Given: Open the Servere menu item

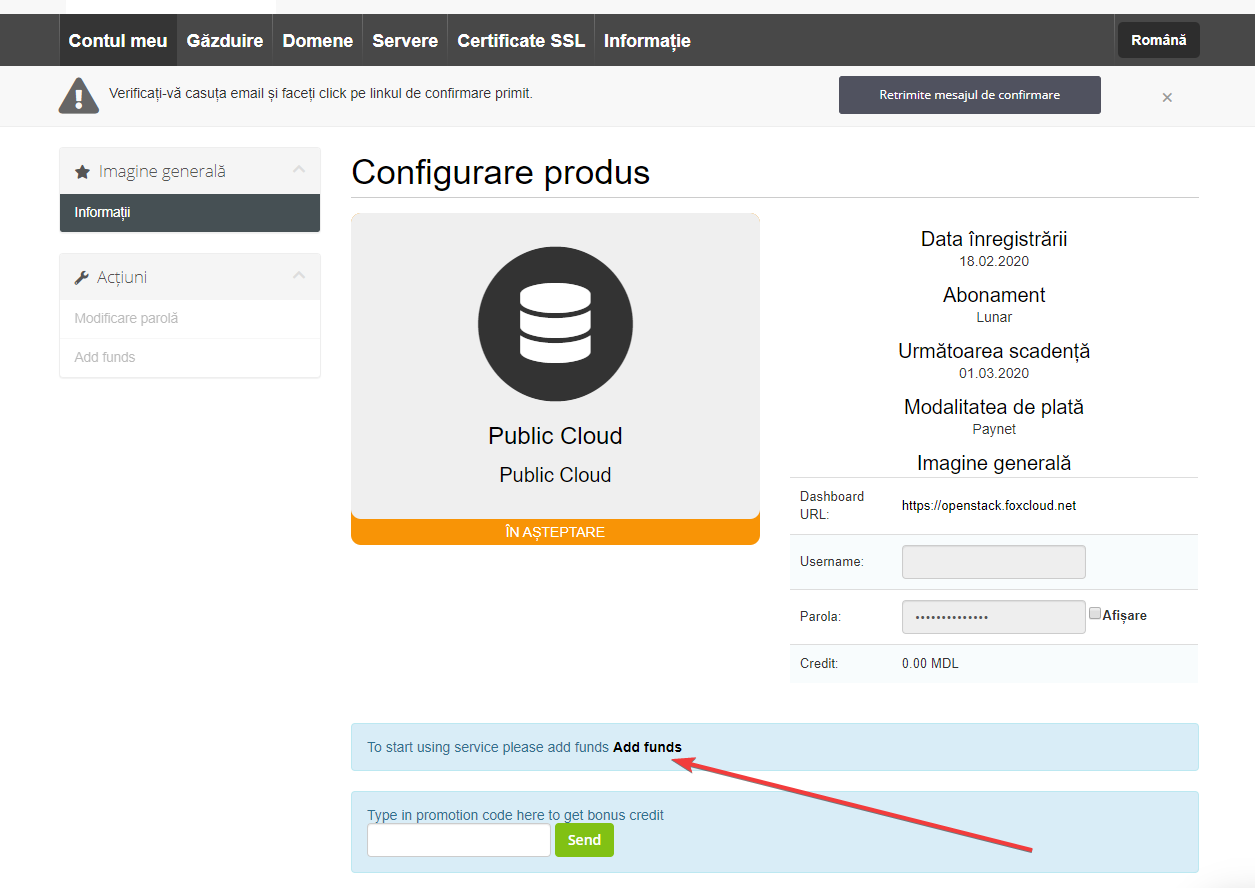Looking at the screenshot, I should point(405,41).
